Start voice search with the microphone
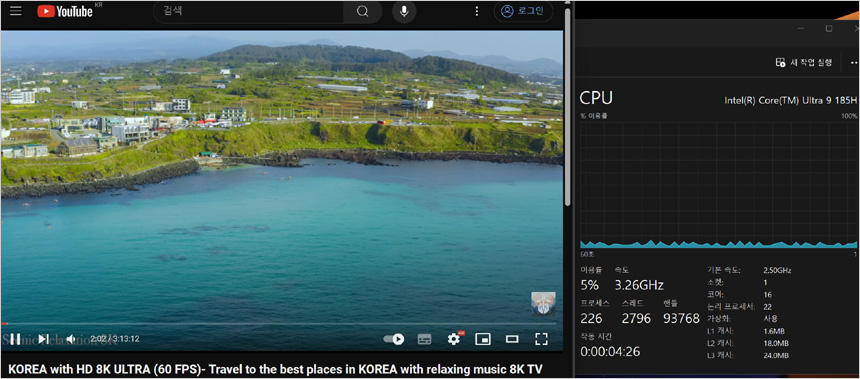Viewport: 860px width, 379px height. (x=404, y=12)
